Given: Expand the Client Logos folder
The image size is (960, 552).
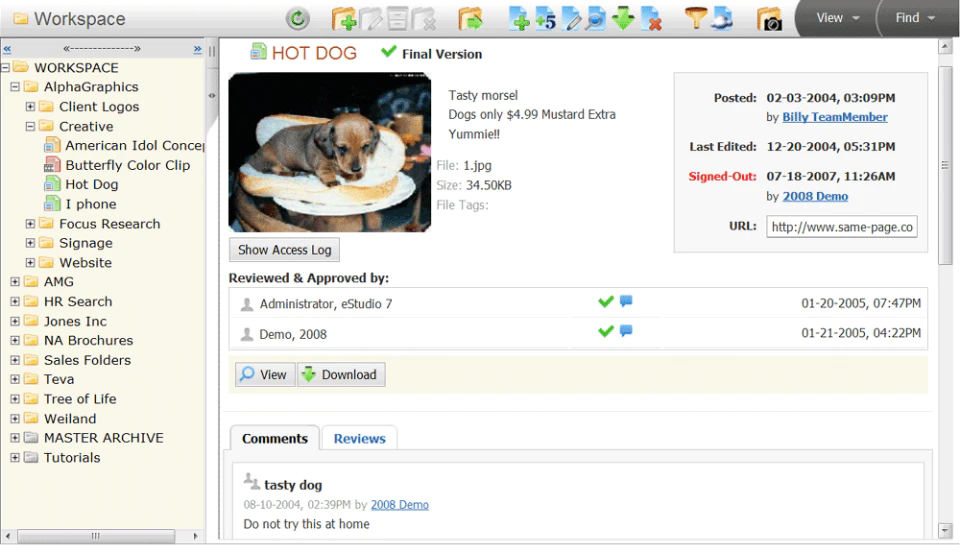Looking at the screenshot, I should pyautogui.click(x=30, y=106).
